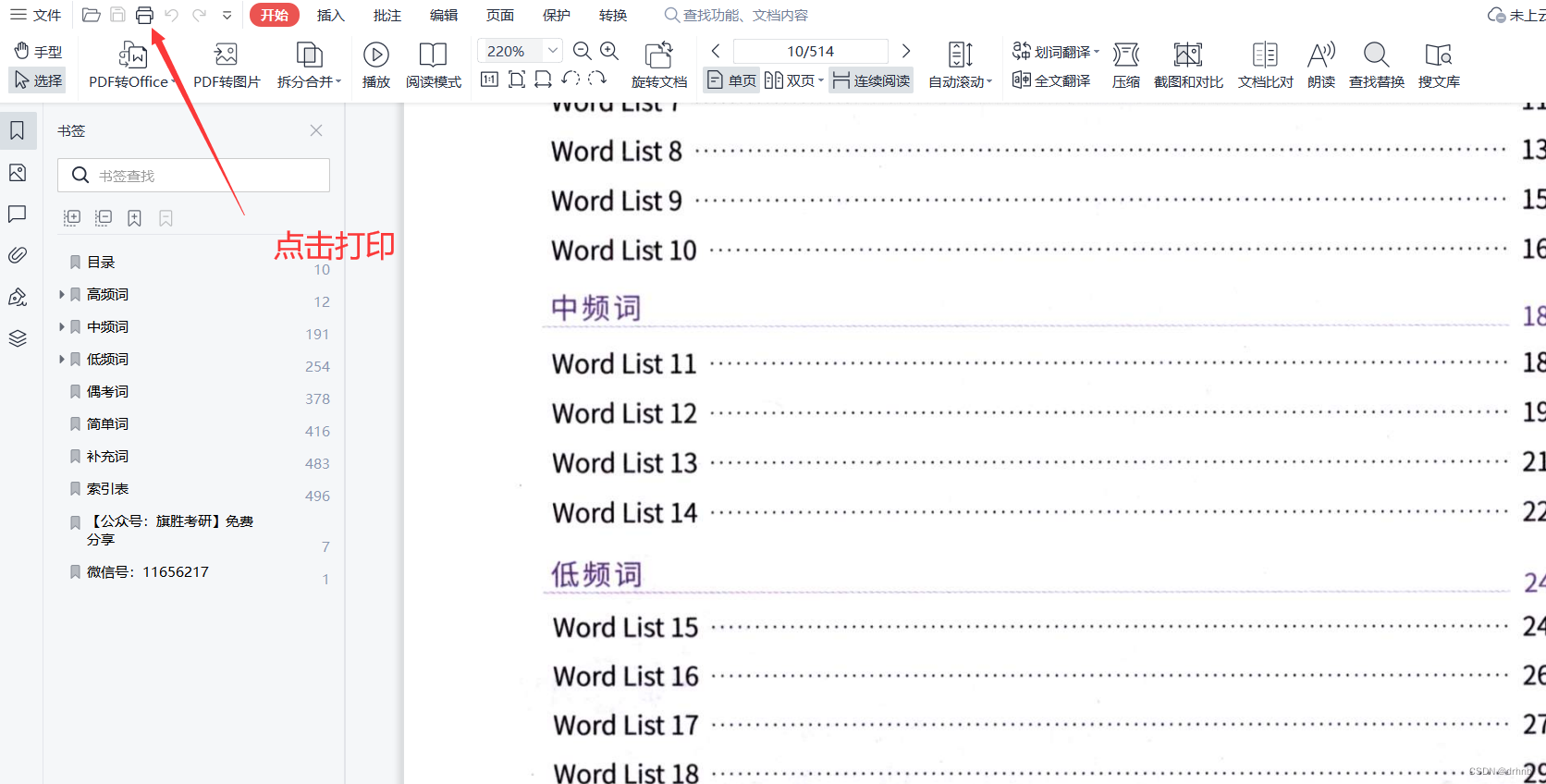Image resolution: width=1546 pixels, height=784 pixels.
Task: Open the thumbnail sidebar panel
Action: click(x=18, y=173)
